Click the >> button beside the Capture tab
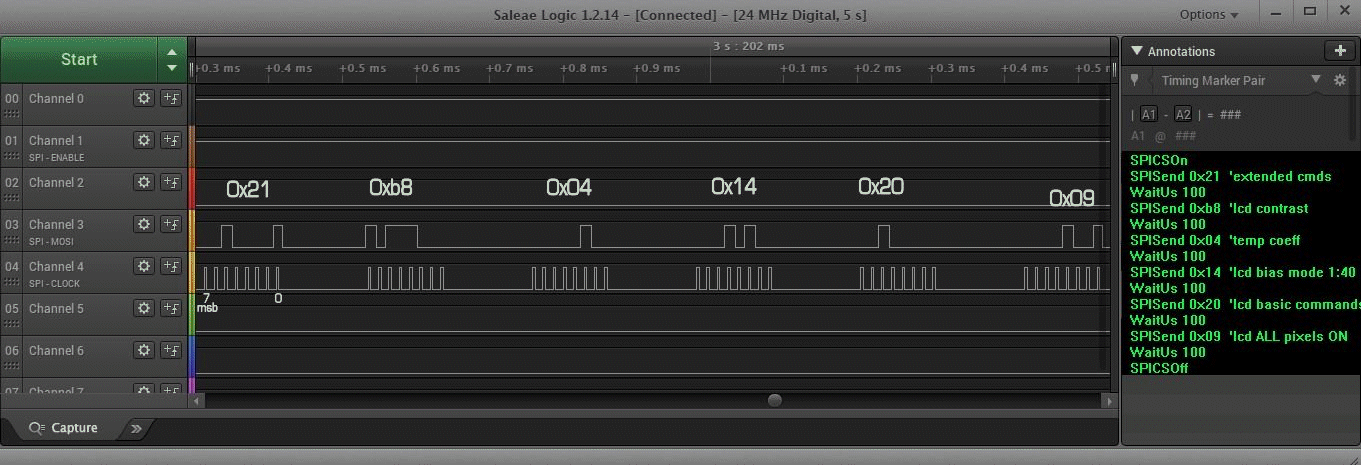This screenshot has width=1361, height=465. click(x=137, y=428)
